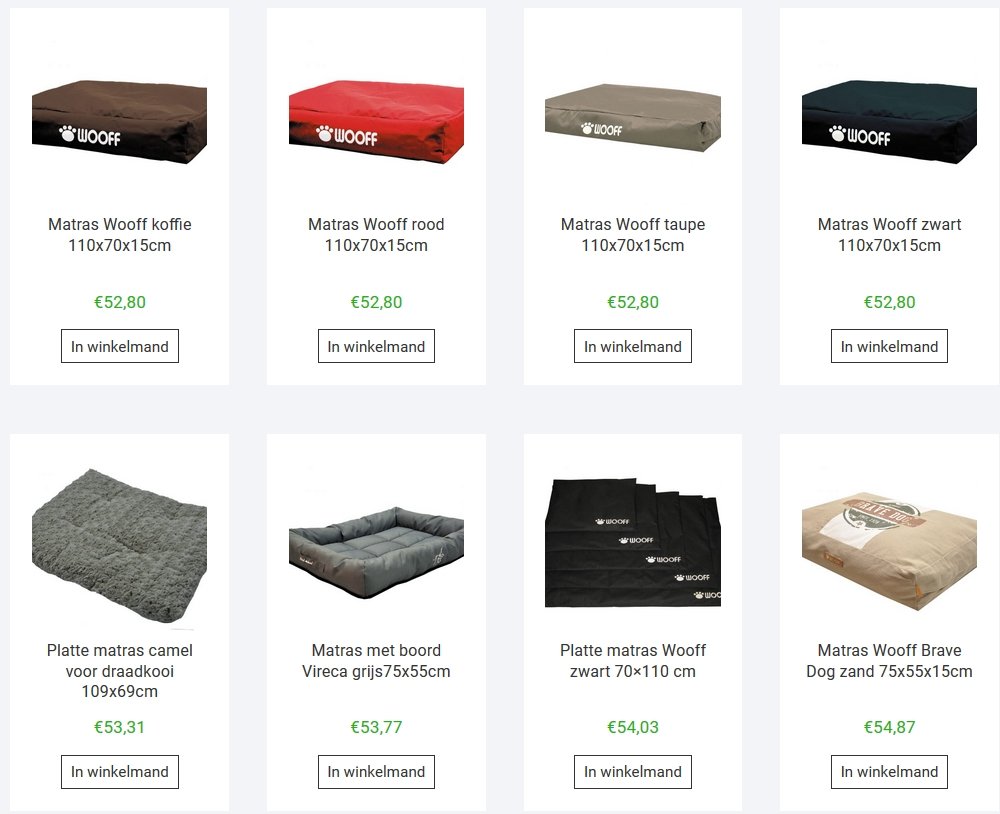Open the red Wooff mattress image
Image resolution: width=1000 pixels, height=814 pixels.
[376, 122]
